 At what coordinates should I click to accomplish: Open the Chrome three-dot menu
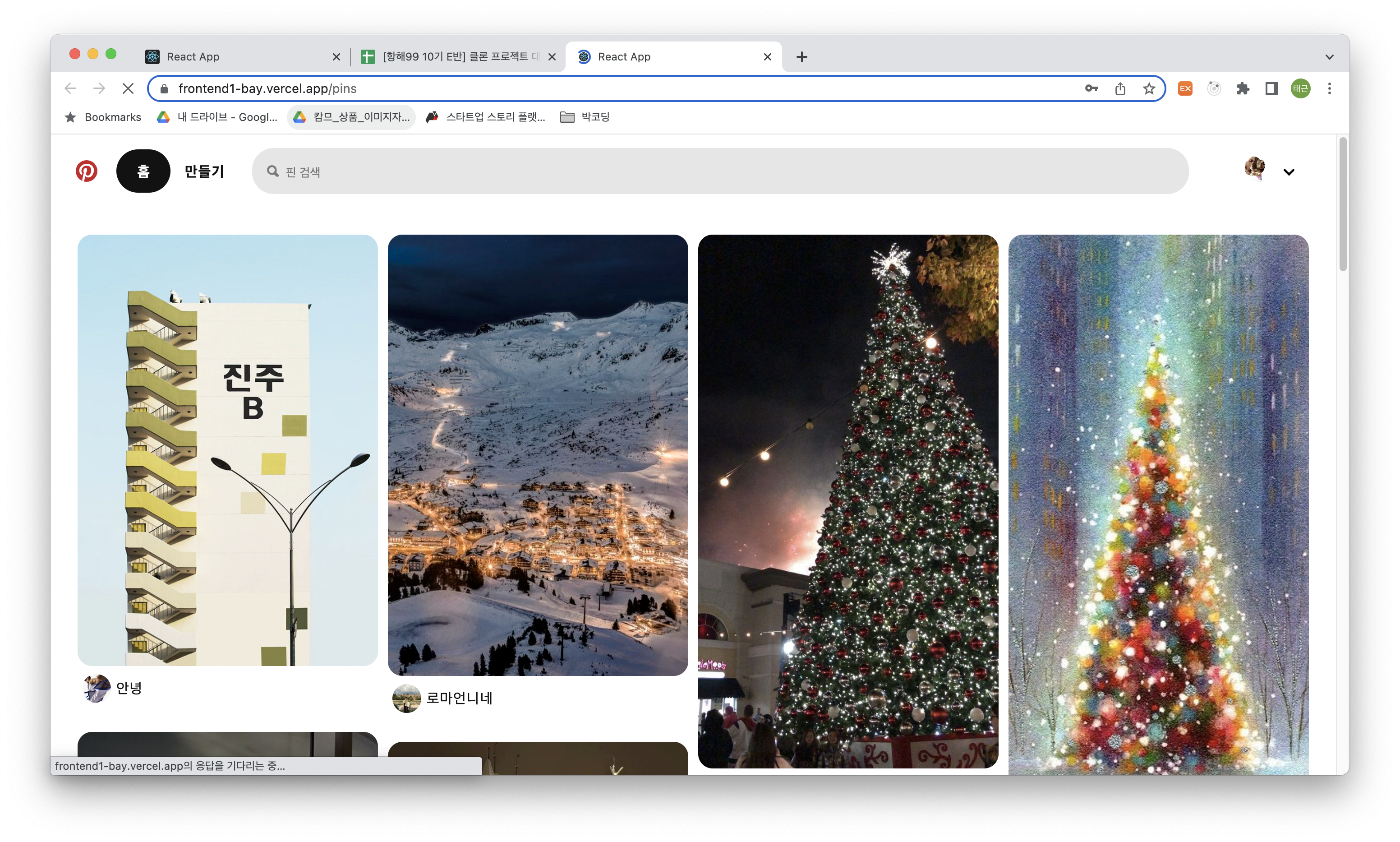(1329, 88)
